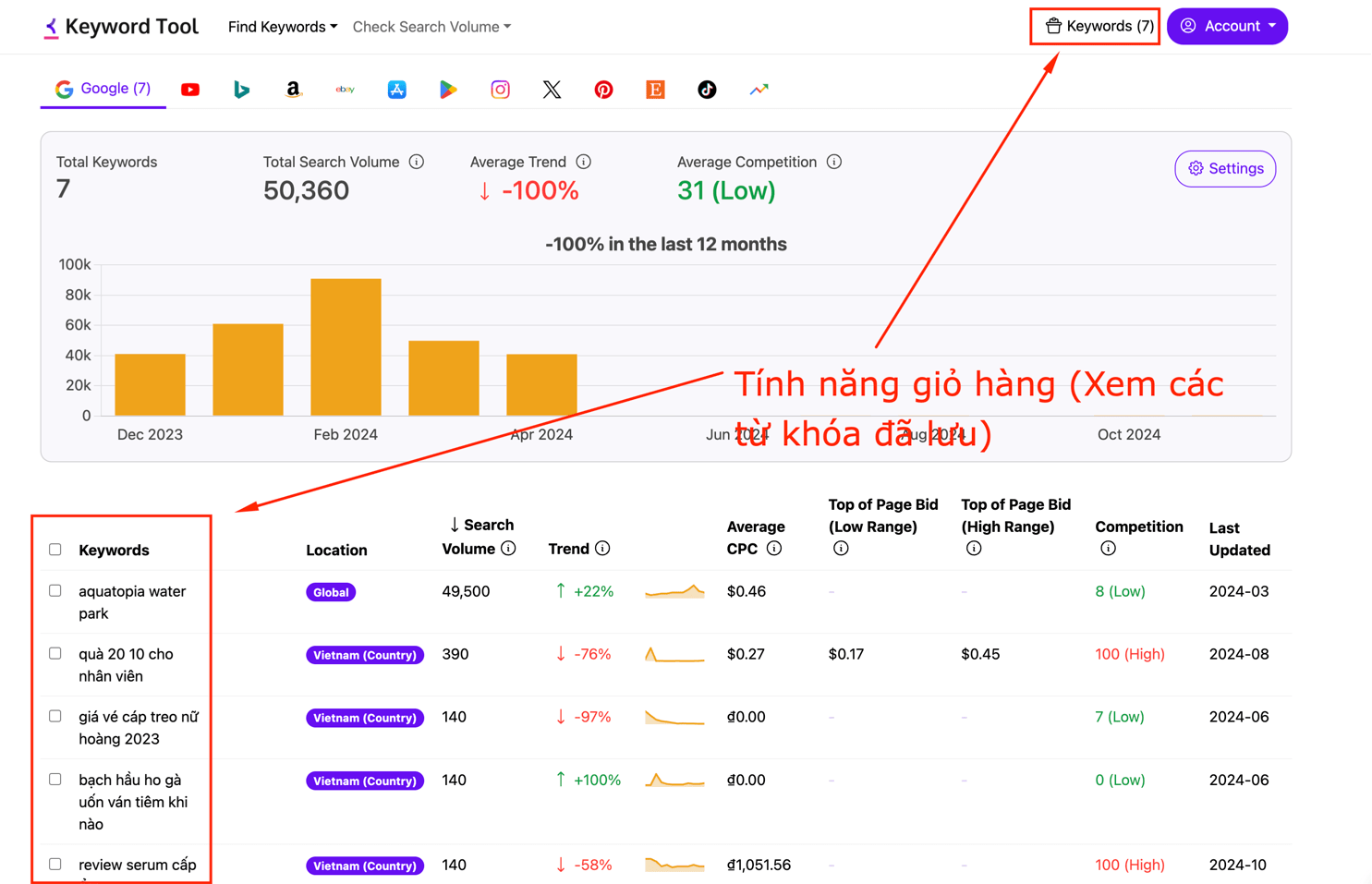
Task: Click the Apr 2024 chart bar
Action: coord(541,384)
